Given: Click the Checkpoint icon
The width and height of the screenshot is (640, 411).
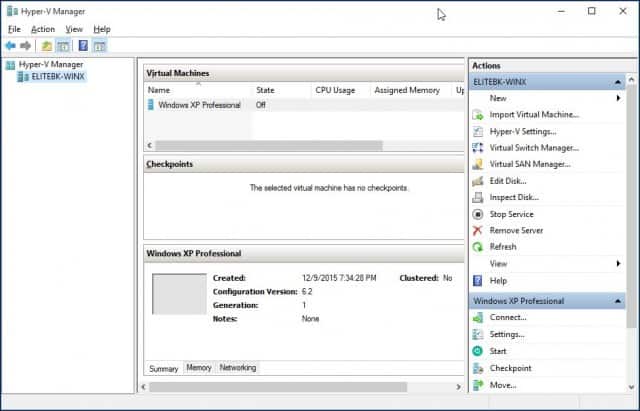Looking at the screenshot, I should coord(478,368).
